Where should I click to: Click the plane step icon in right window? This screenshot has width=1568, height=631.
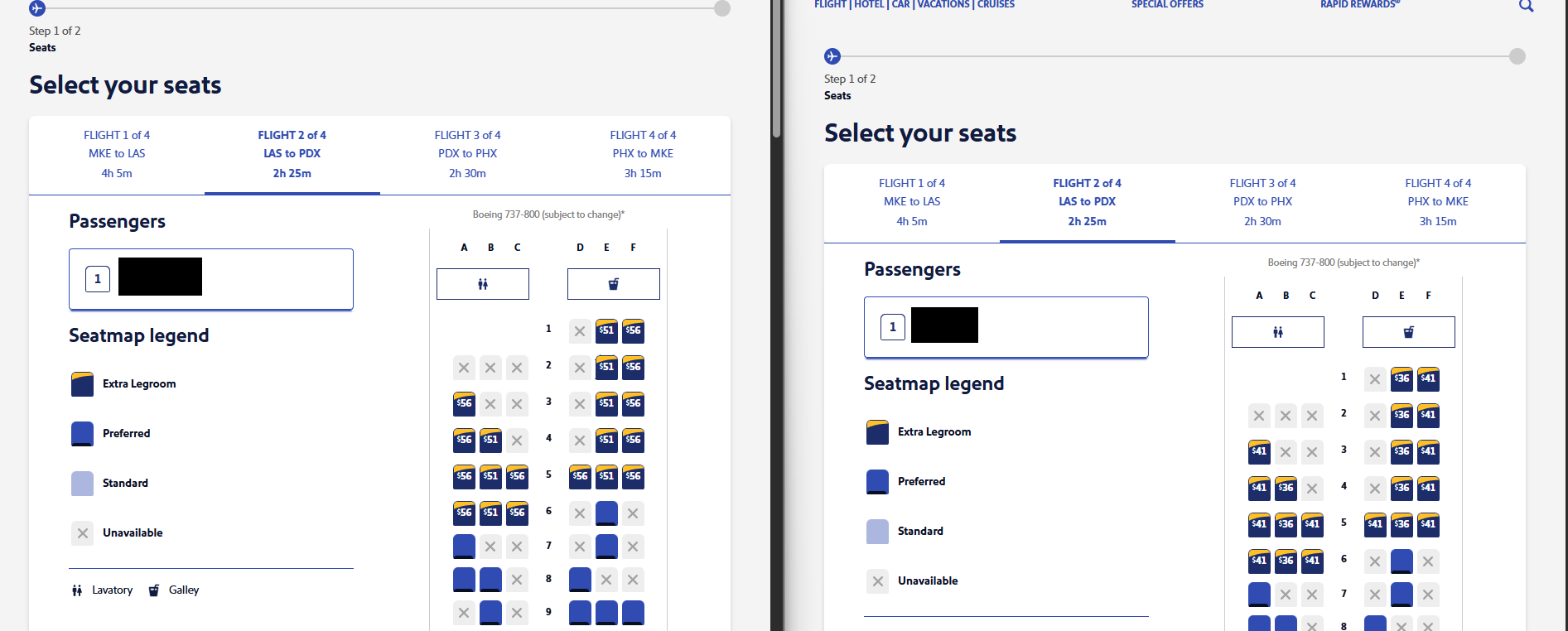(832, 56)
